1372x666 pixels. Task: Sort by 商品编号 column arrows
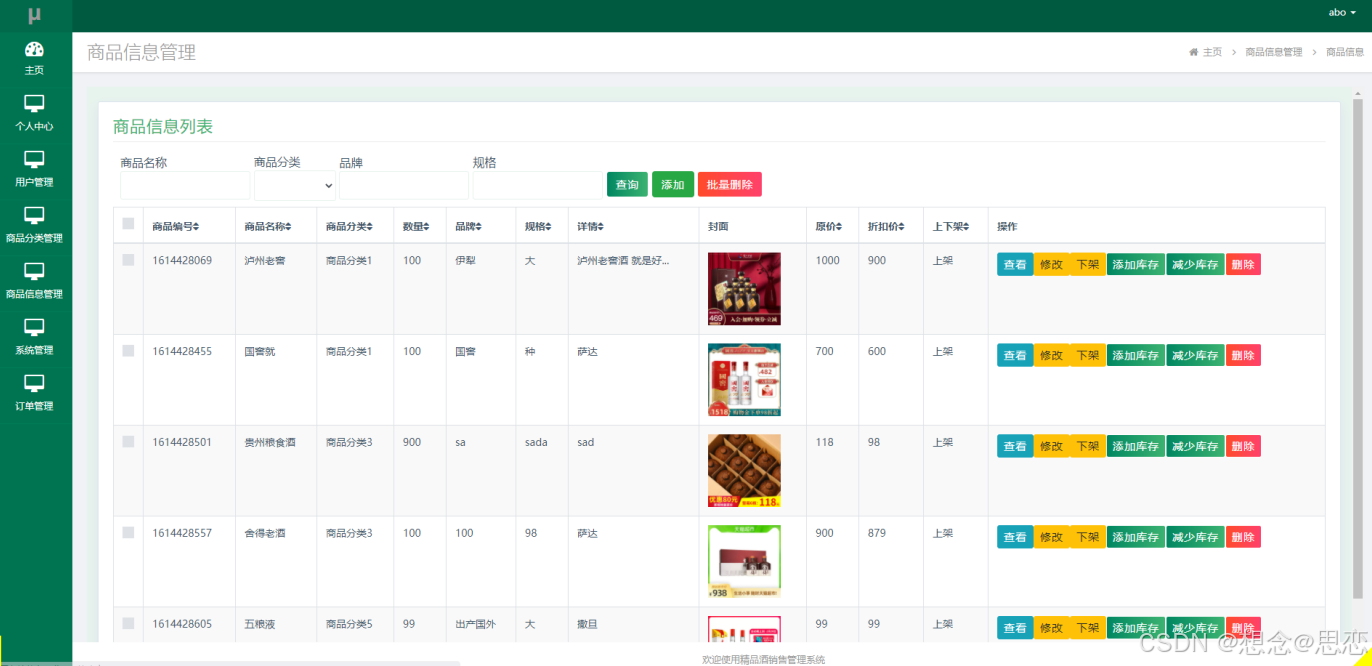[x=196, y=227]
